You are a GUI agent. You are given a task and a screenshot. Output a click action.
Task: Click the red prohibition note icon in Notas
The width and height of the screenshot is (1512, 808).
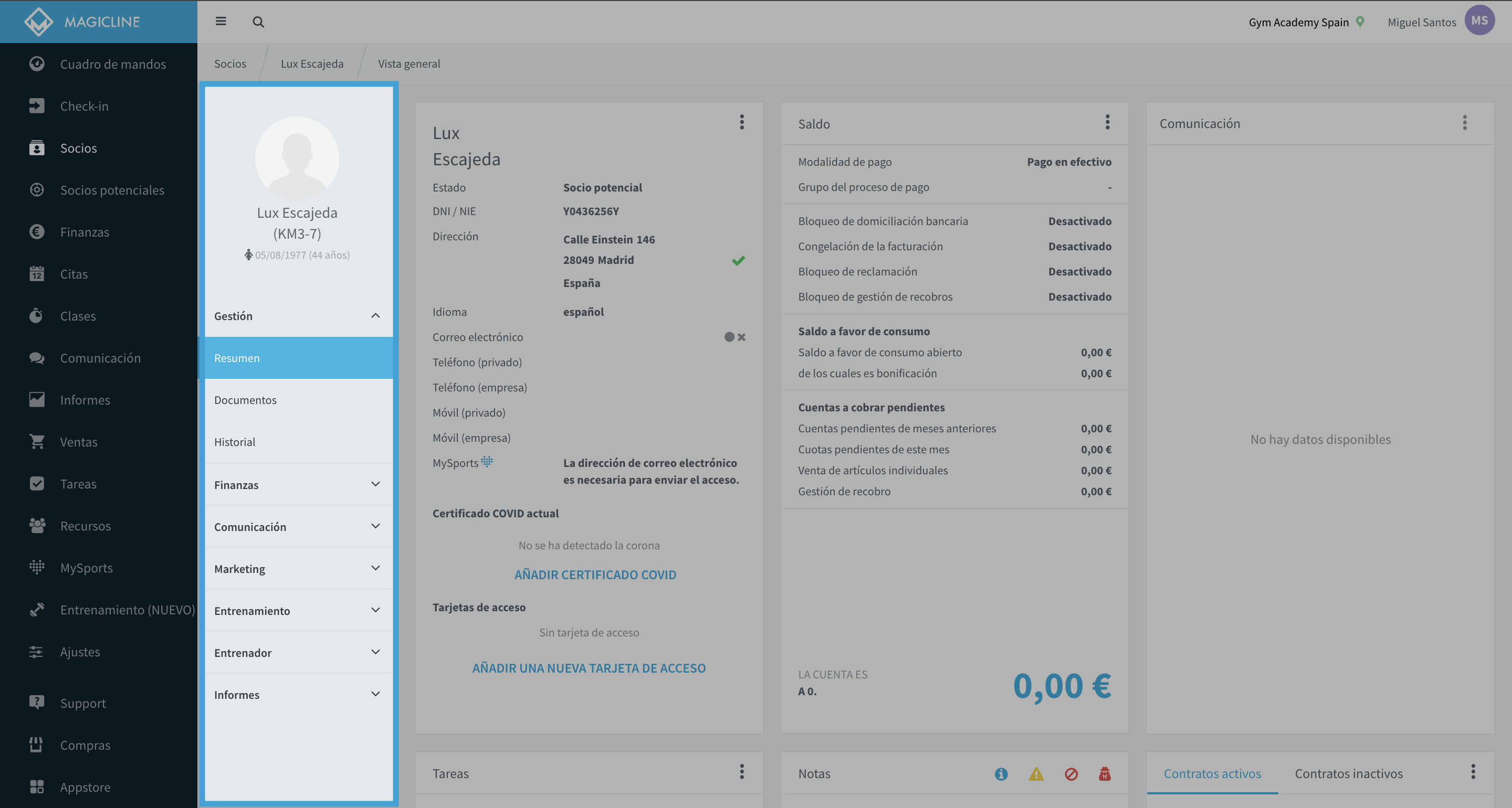coord(1071,774)
